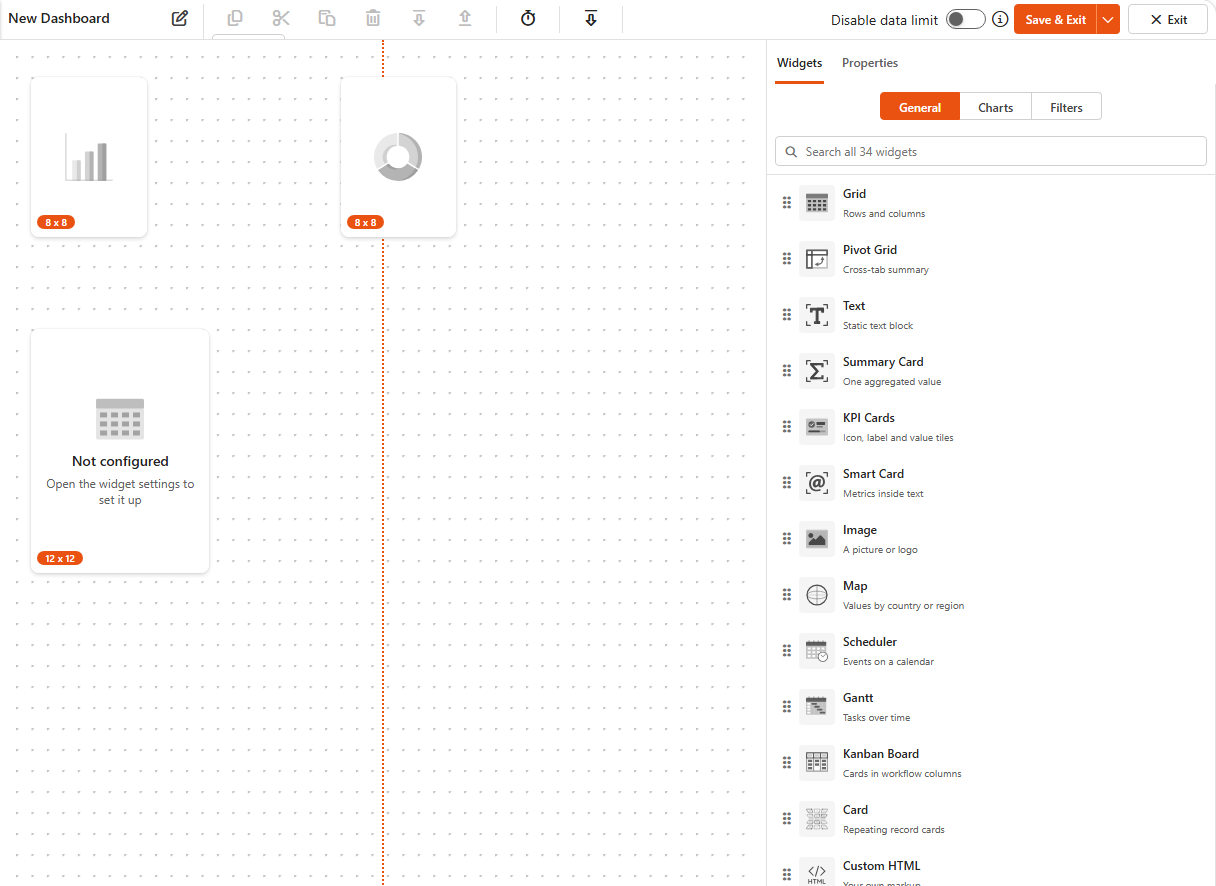The height and width of the screenshot is (886, 1216).
Task: Select the General widget category
Action: [x=920, y=107]
